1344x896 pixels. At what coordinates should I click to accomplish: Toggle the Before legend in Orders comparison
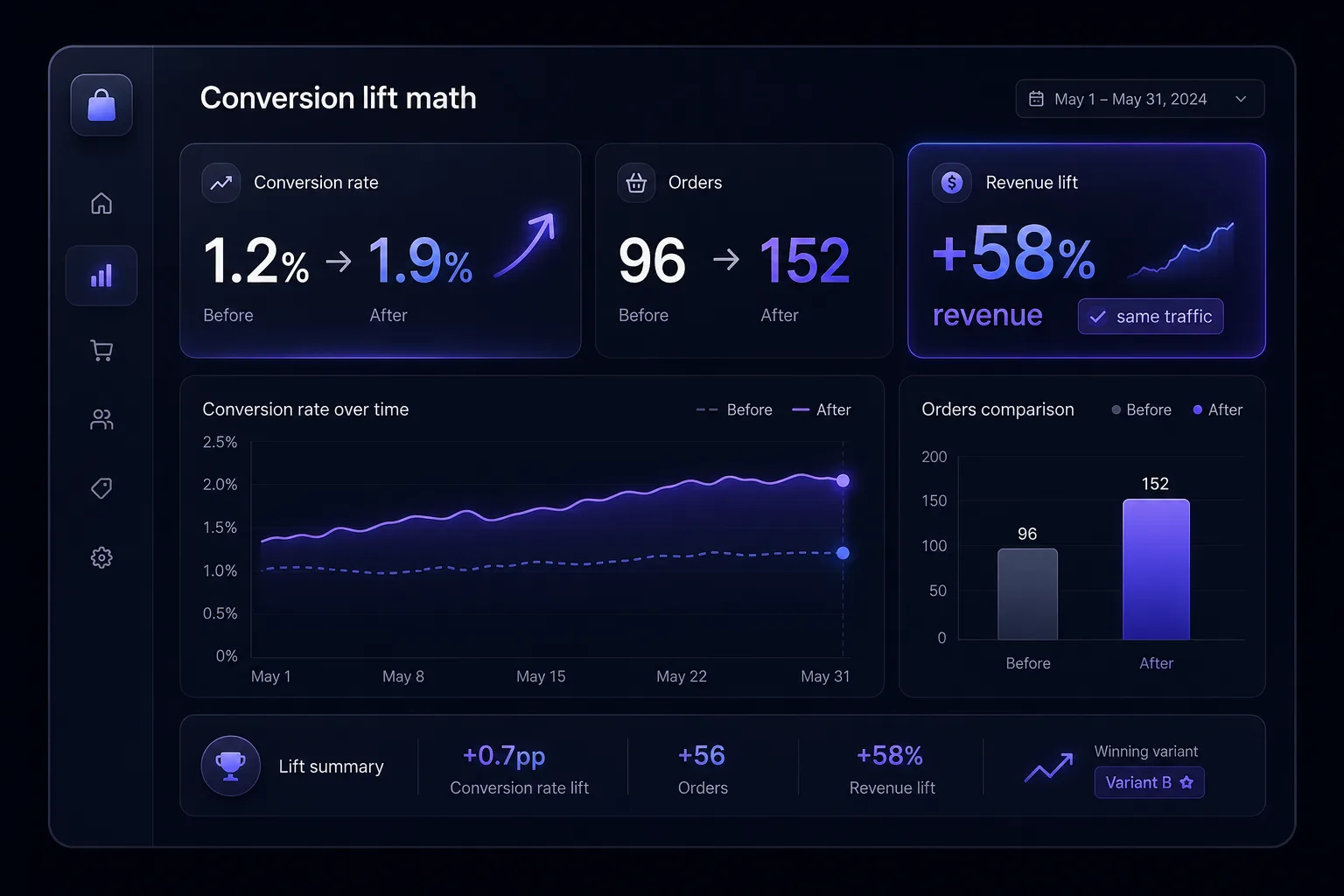1141,409
